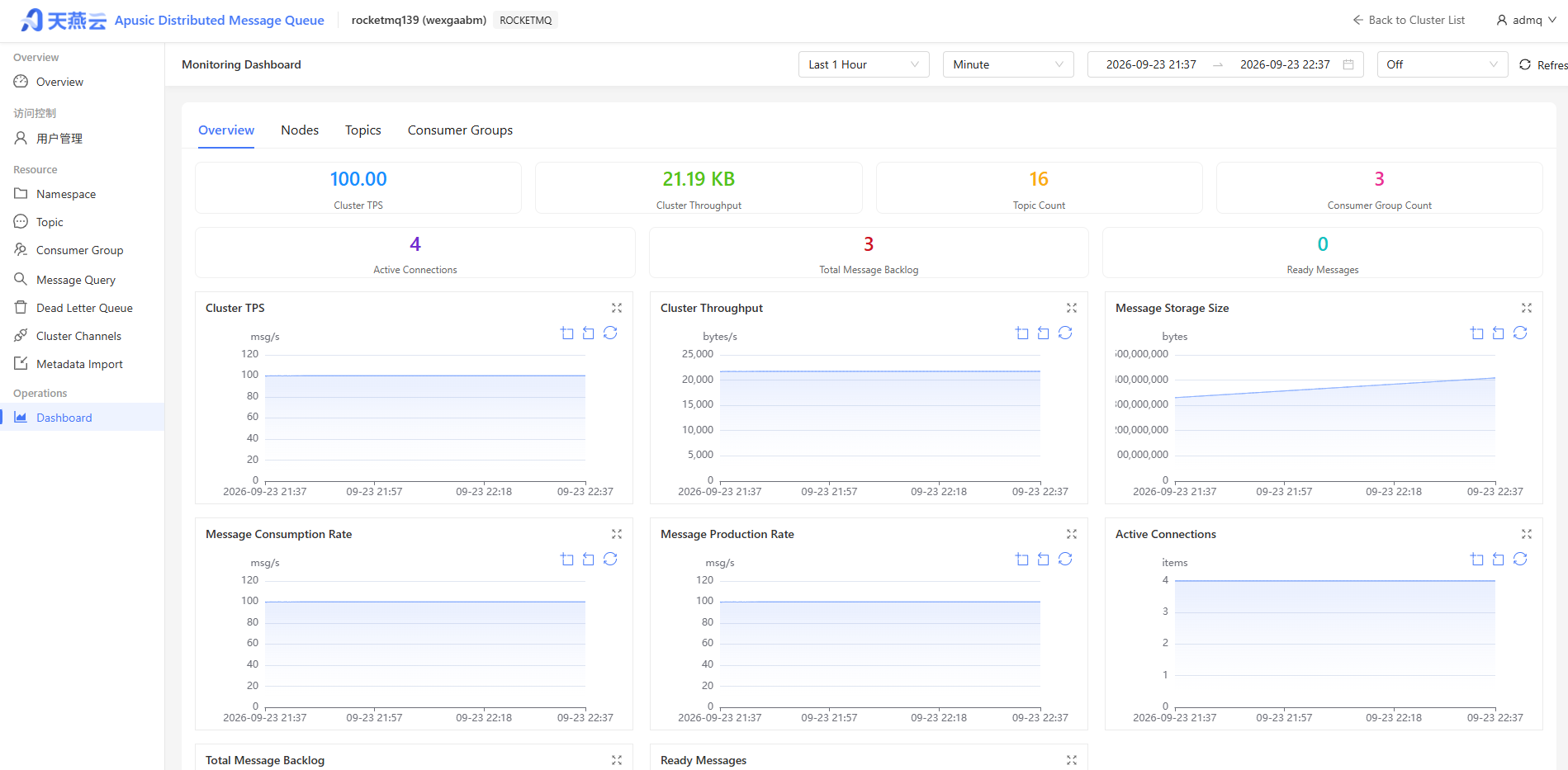The width and height of the screenshot is (1568, 770).
Task: Expand the Message Production Rate chart fullscreen
Action: click(1072, 534)
